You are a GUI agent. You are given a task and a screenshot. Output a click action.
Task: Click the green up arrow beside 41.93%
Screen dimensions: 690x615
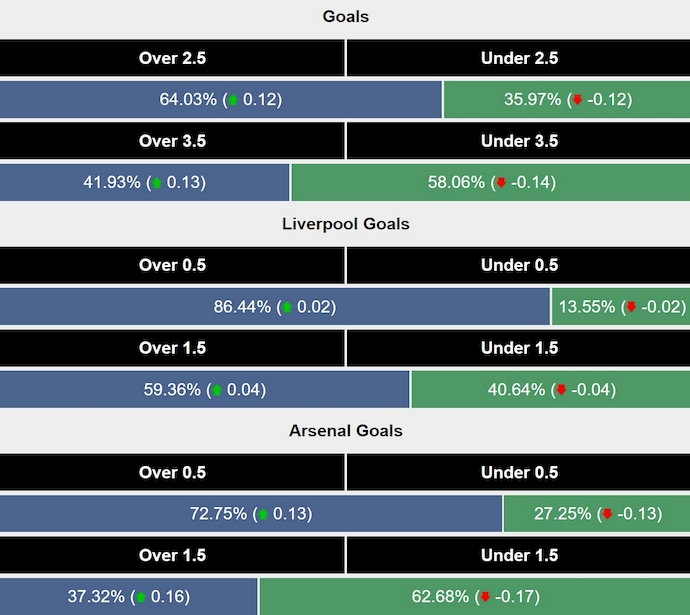(156, 183)
